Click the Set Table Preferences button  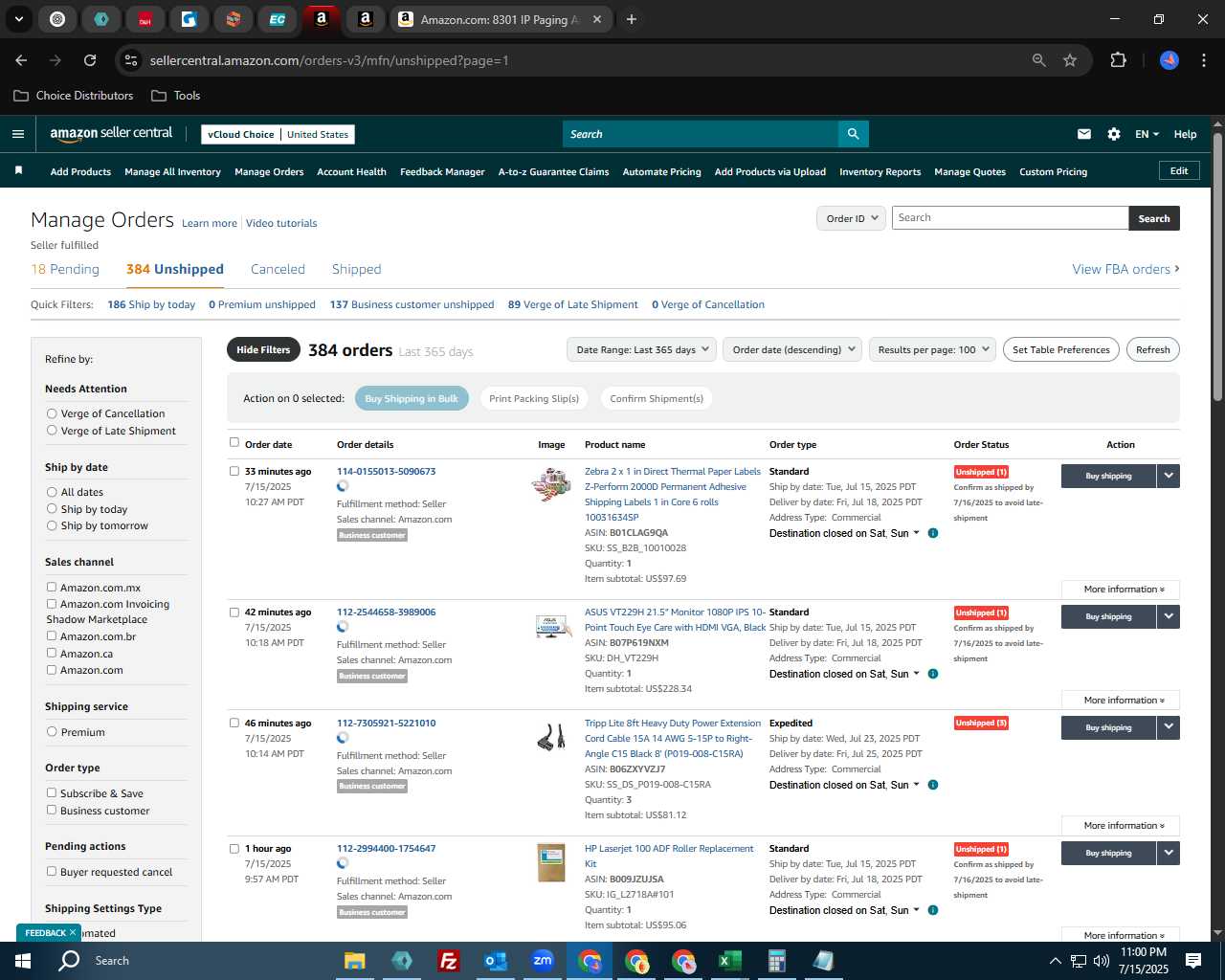[1061, 349]
